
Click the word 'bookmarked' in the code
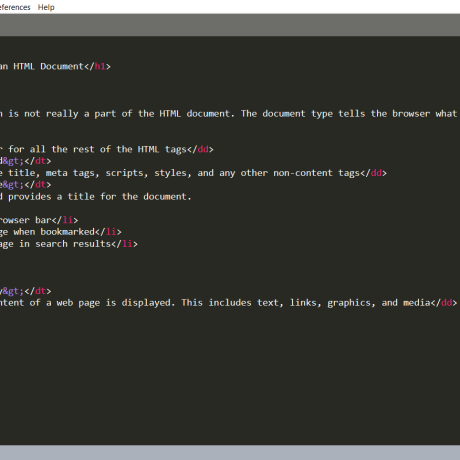click(x=68, y=232)
